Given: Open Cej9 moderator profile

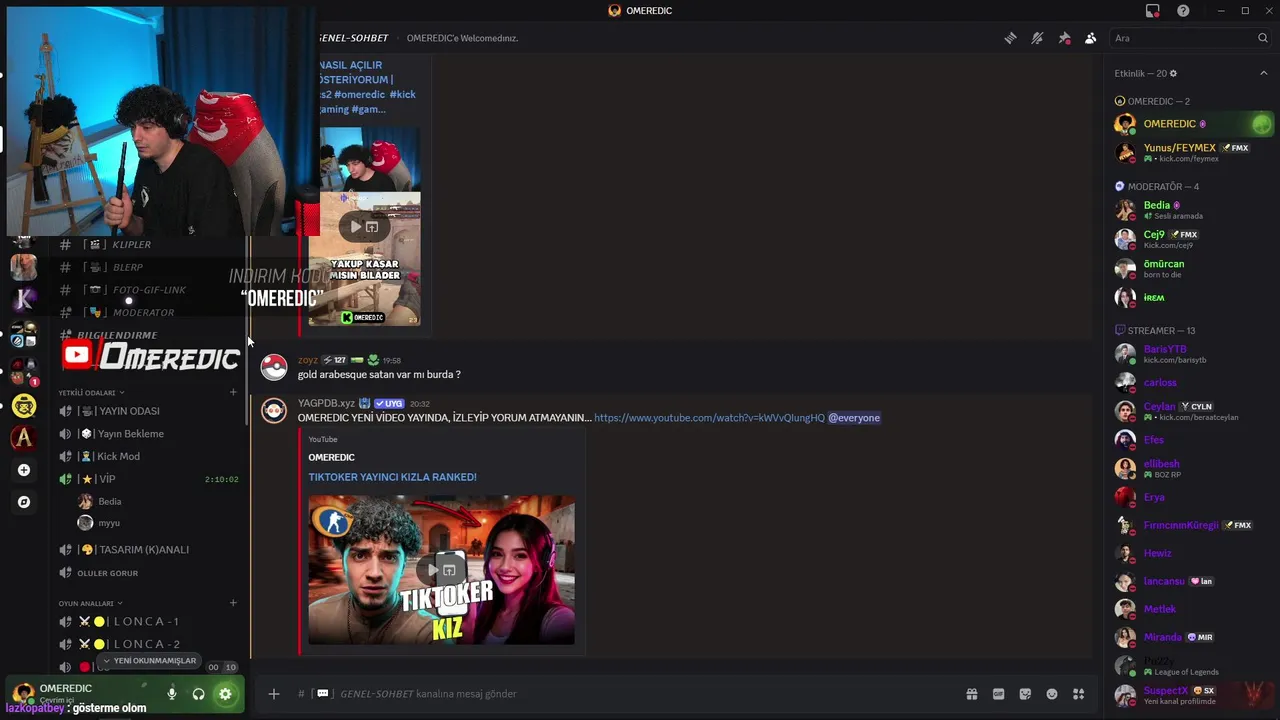Looking at the screenshot, I should 1193,239.
